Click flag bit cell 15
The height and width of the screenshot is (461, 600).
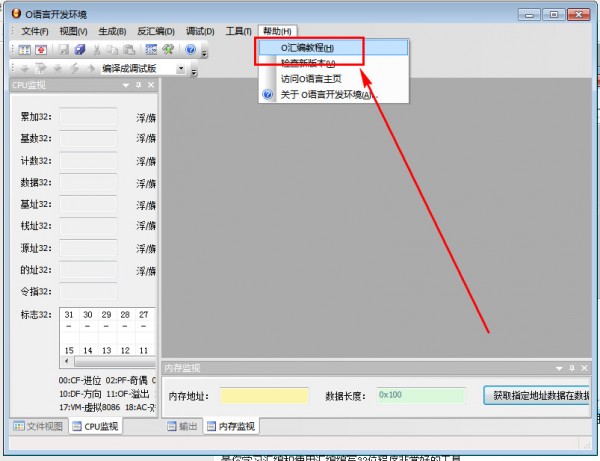coord(69,350)
